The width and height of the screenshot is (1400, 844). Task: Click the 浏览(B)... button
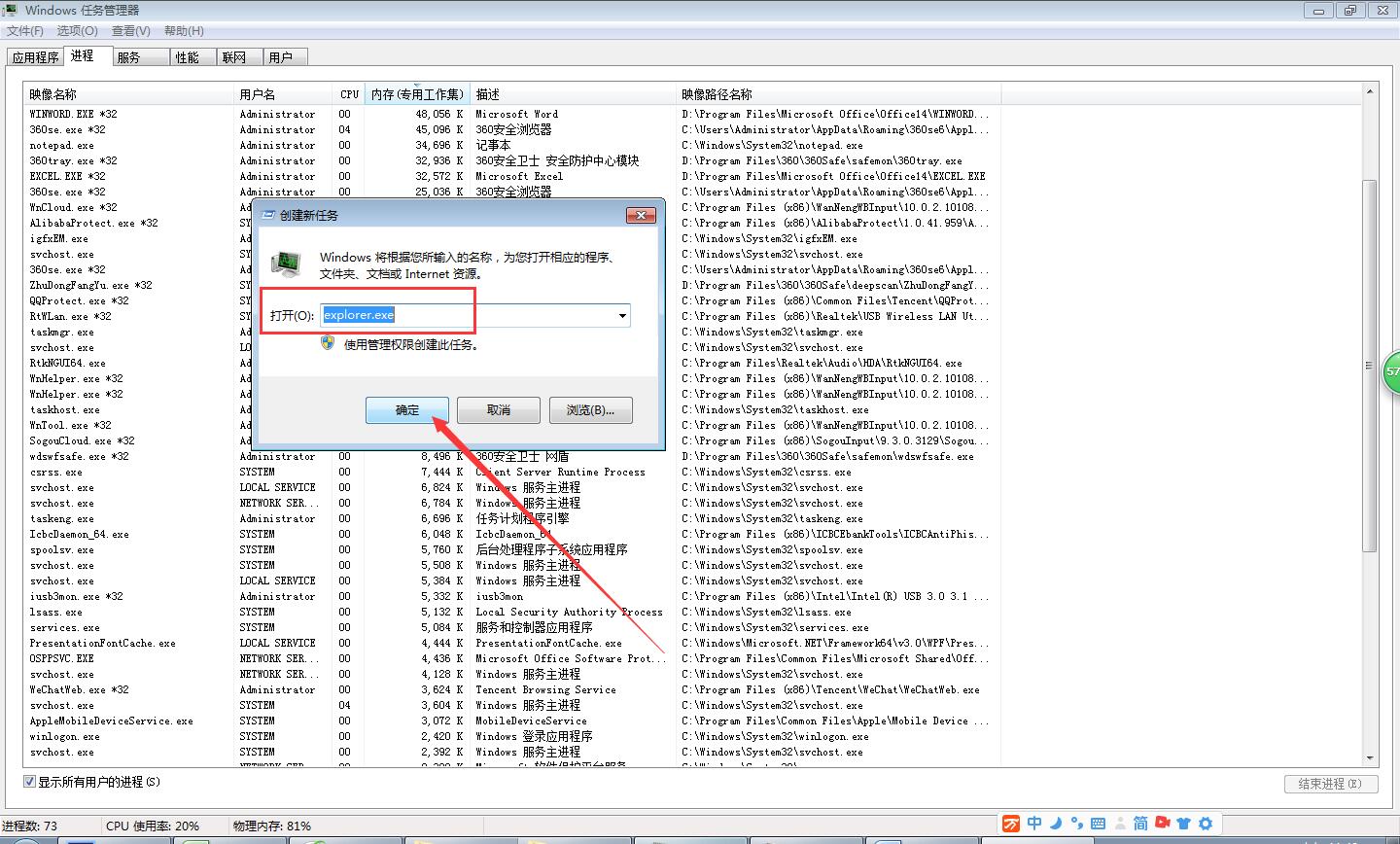tap(590, 410)
